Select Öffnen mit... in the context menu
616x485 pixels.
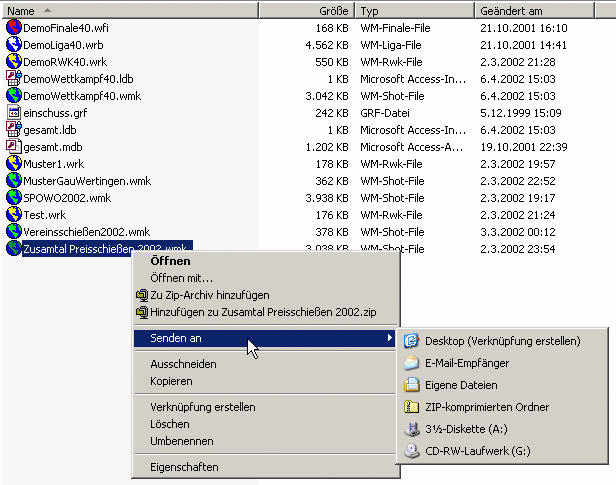(x=181, y=278)
